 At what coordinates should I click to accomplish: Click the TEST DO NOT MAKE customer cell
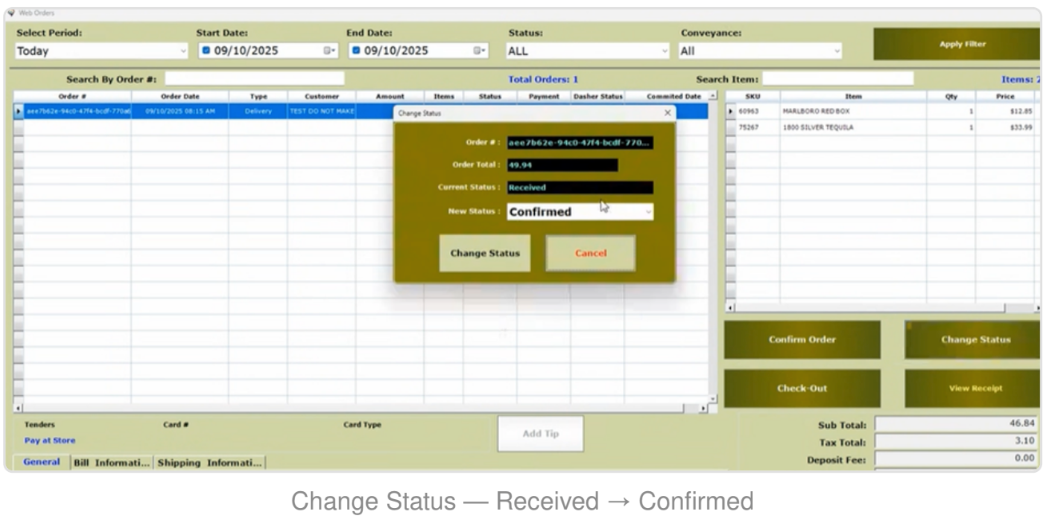[322, 111]
